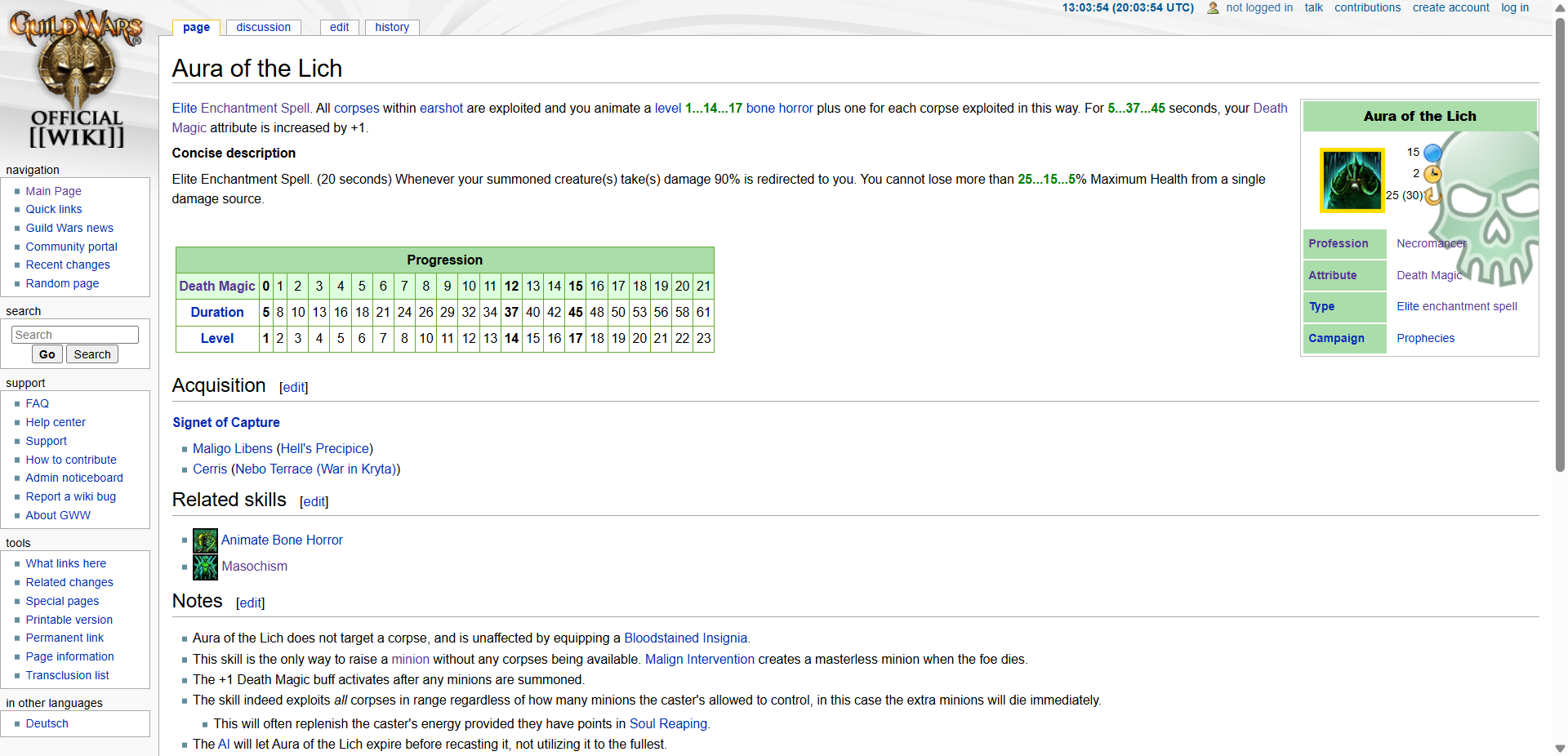
Task: Open Animate Bone Horror link
Action: pyautogui.click(x=282, y=540)
